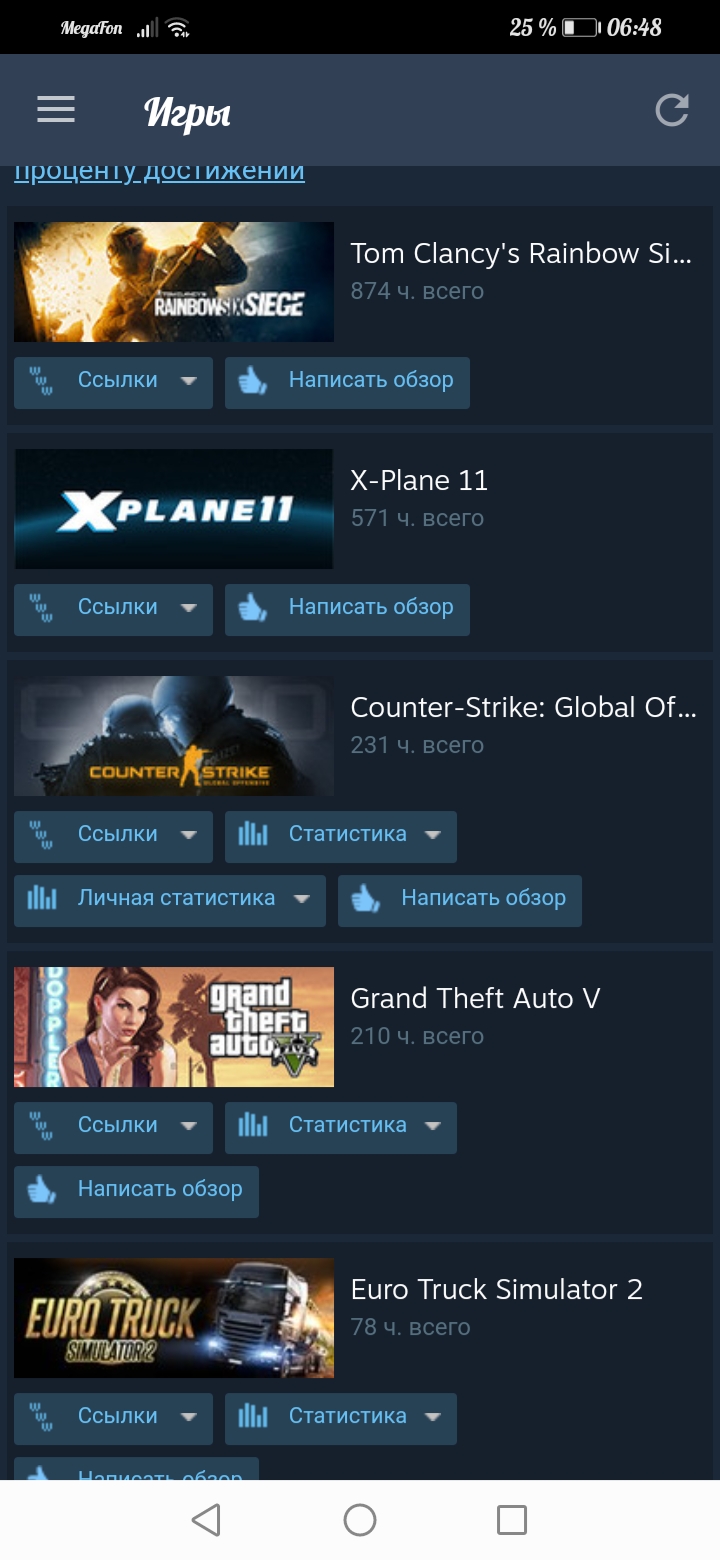Tap bar chart icon on Личная статистика

tap(42, 898)
